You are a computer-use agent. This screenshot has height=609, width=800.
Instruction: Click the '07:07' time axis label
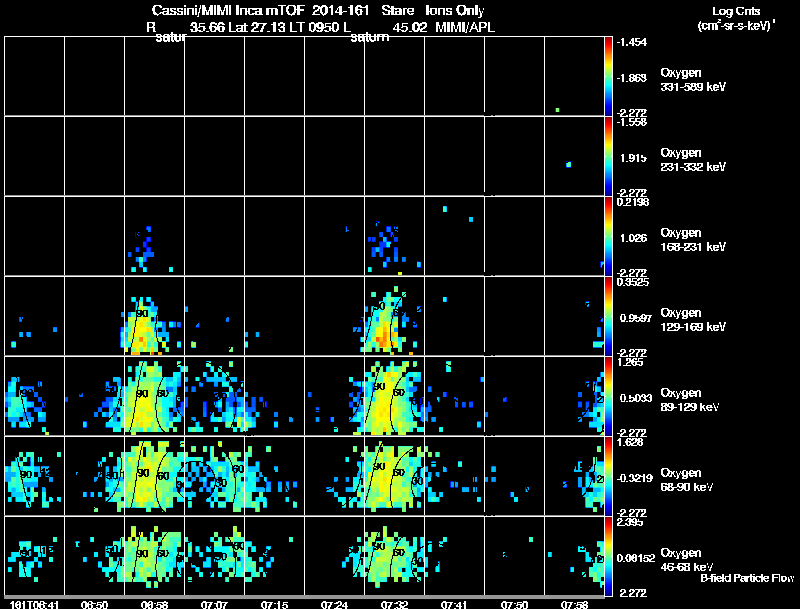pos(214,605)
